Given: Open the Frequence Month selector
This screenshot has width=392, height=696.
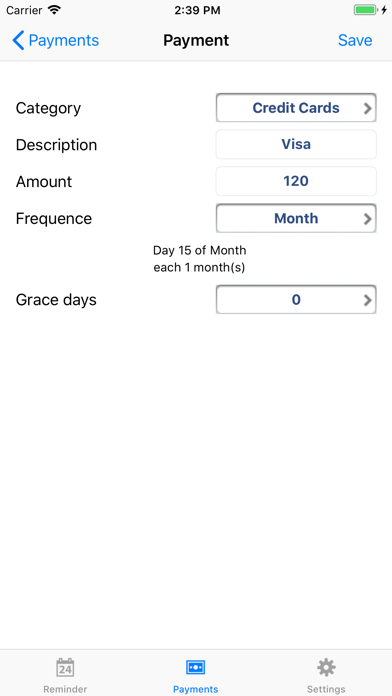Looking at the screenshot, I should (x=296, y=218).
